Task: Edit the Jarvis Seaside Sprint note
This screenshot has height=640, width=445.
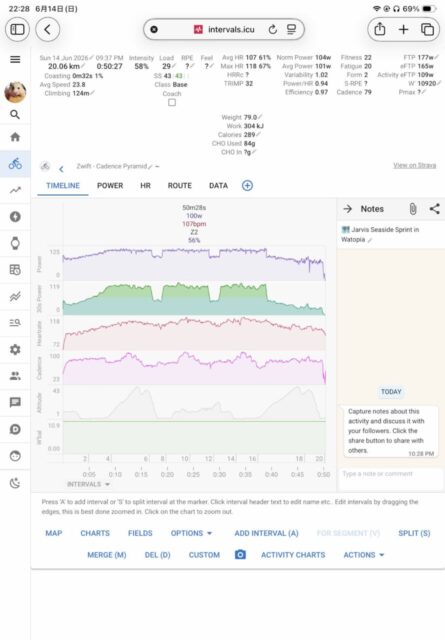Action: click(370, 240)
